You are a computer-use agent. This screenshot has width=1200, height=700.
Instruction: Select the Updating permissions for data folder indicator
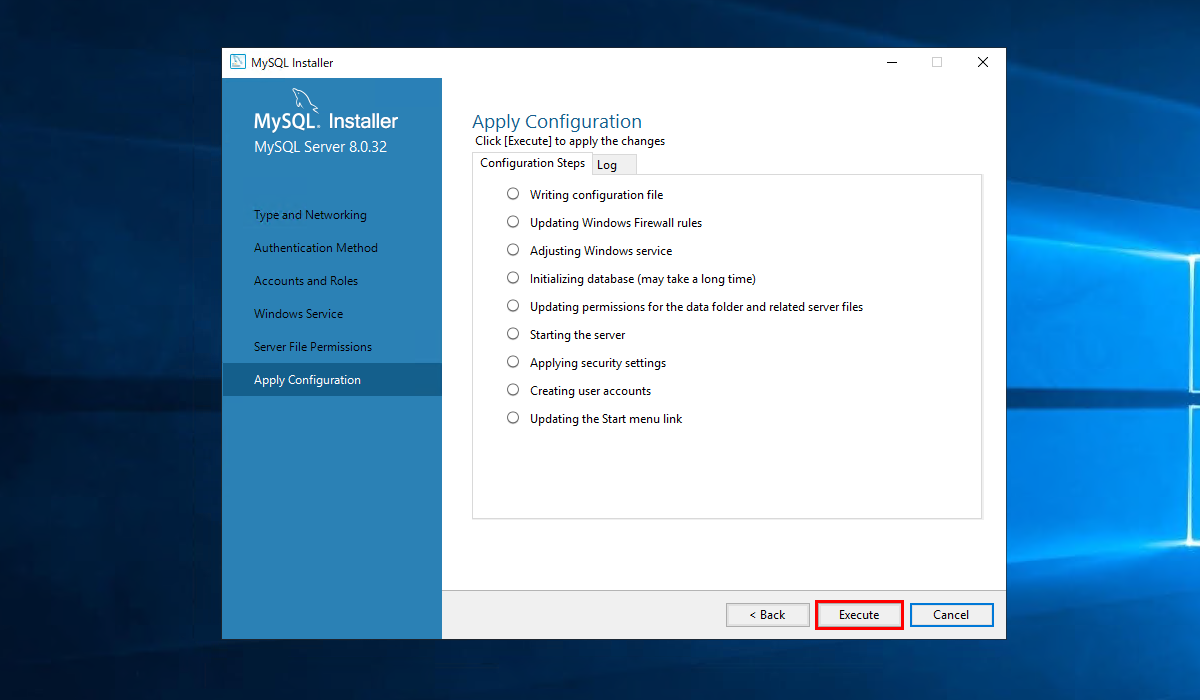click(x=513, y=306)
